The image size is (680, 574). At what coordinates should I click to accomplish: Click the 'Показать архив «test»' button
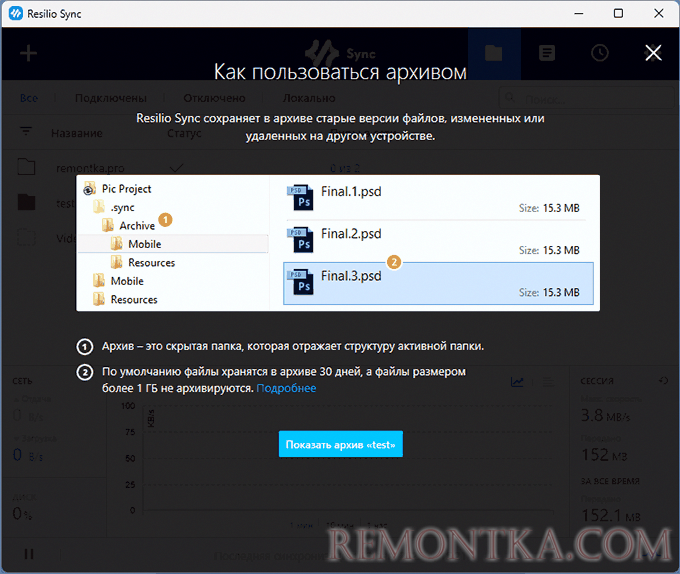340,444
